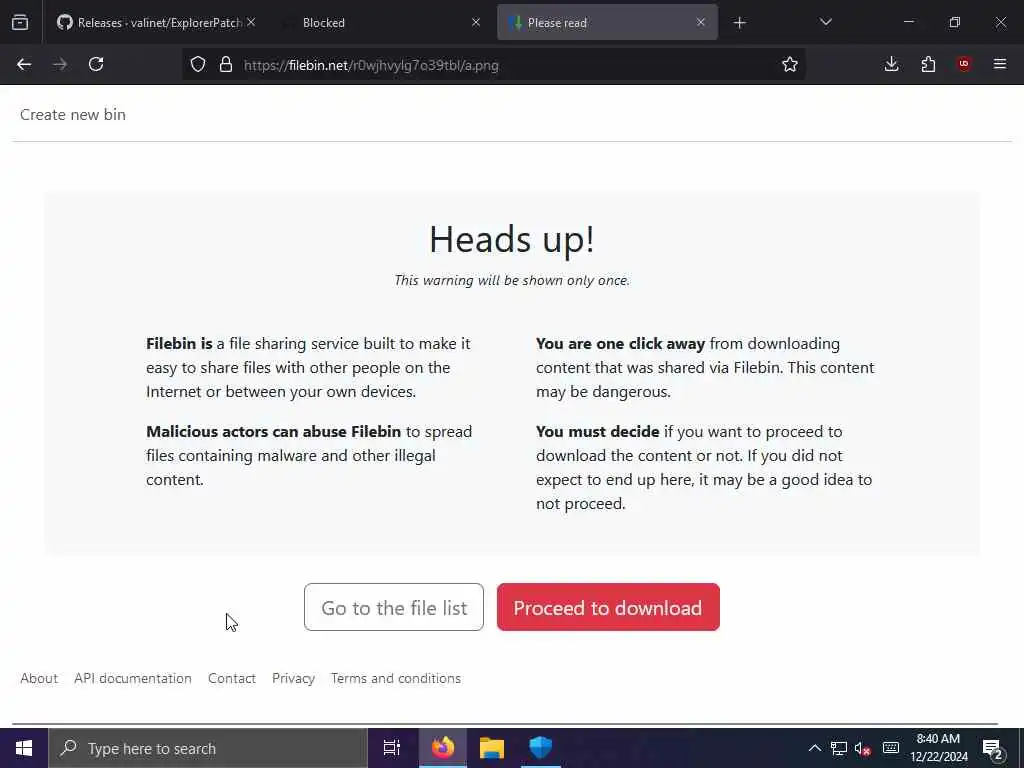Image resolution: width=1024 pixels, height=768 pixels.
Task: Open Terms and conditions link
Action: tap(396, 679)
